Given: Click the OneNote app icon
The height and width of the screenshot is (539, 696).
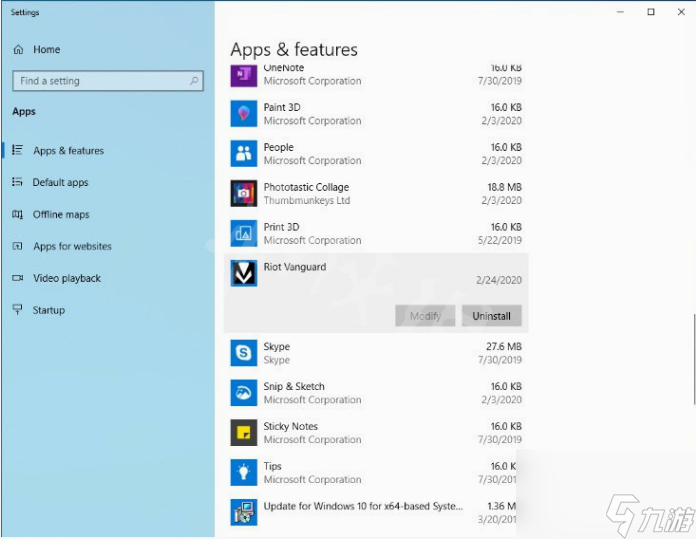Looking at the screenshot, I should pyautogui.click(x=244, y=75).
